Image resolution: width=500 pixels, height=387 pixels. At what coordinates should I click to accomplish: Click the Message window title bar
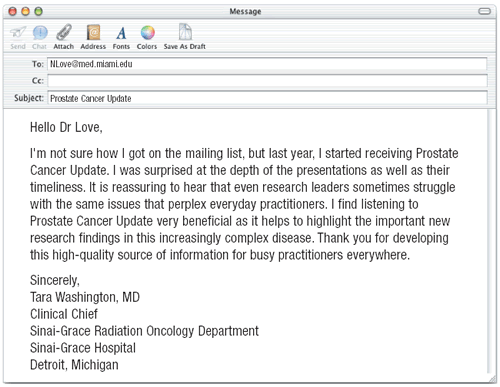tap(245, 12)
